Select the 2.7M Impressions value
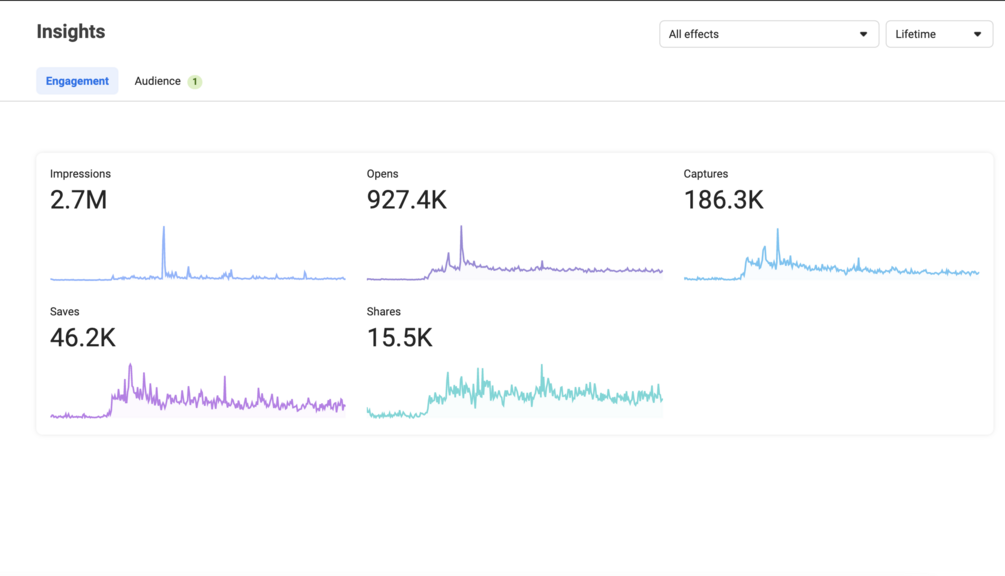This screenshot has width=1005, height=576. (x=78, y=200)
